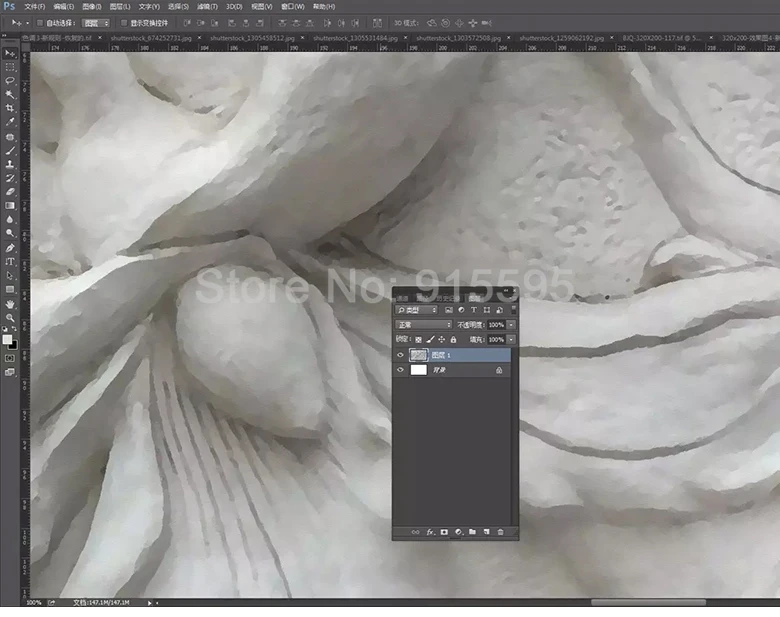The height and width of the screenshot is (617, 780).
Task: Open the 正常 blend mode dropdown
Action: [x=423, y=324]
